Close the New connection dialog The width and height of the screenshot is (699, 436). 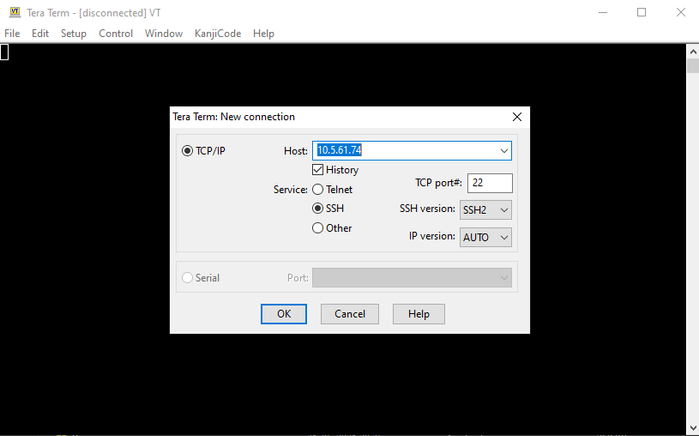(x=517, y=117)
